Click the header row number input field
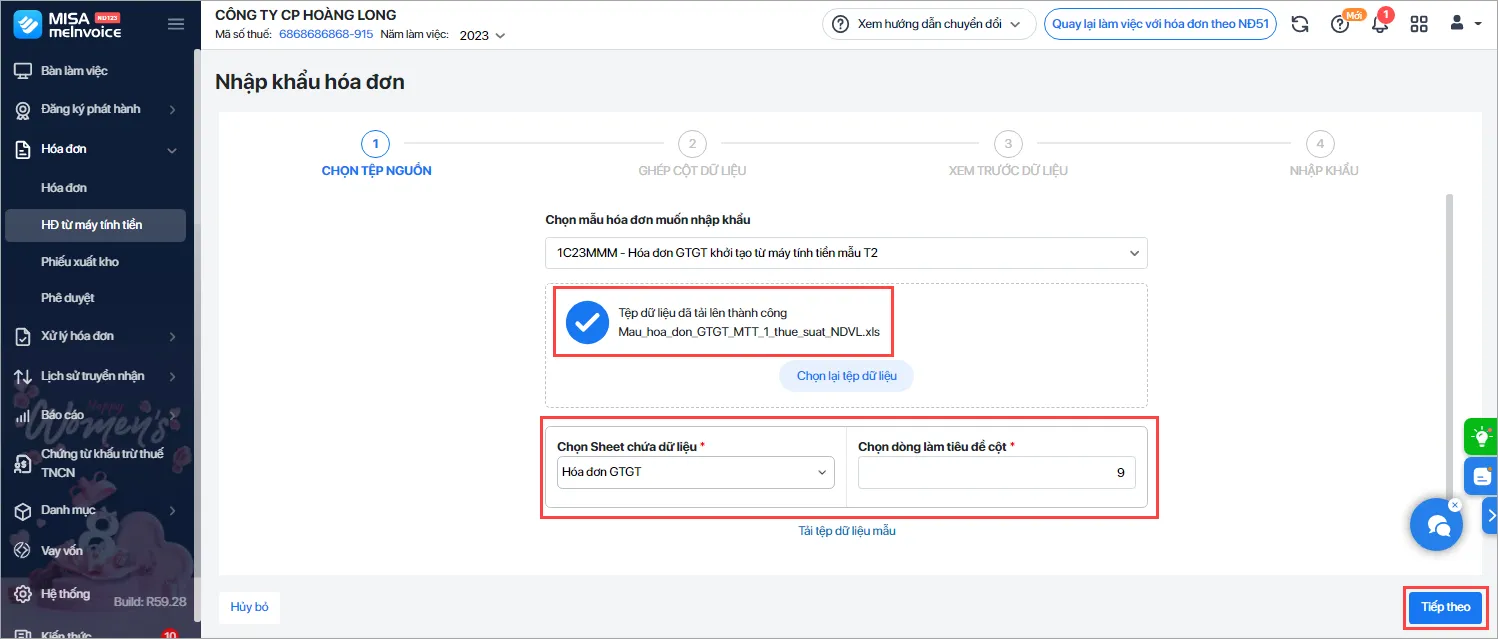The height and width of the screenshot is (639, 1498). click(996, 472)
